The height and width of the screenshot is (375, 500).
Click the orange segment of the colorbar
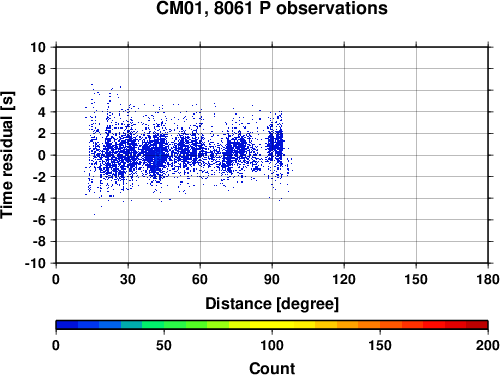tap(369, 325)
